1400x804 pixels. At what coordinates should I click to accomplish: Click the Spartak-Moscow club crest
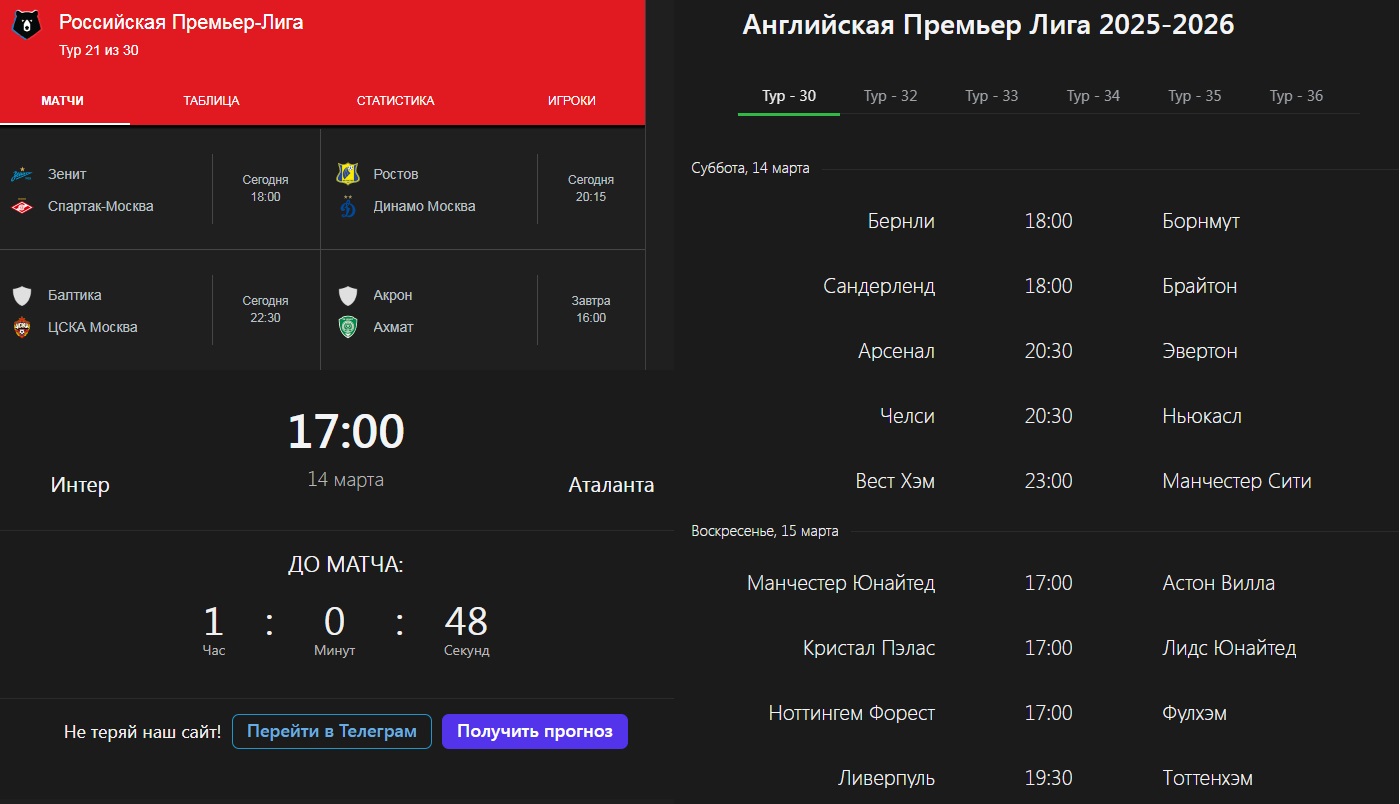coord(22,207)
